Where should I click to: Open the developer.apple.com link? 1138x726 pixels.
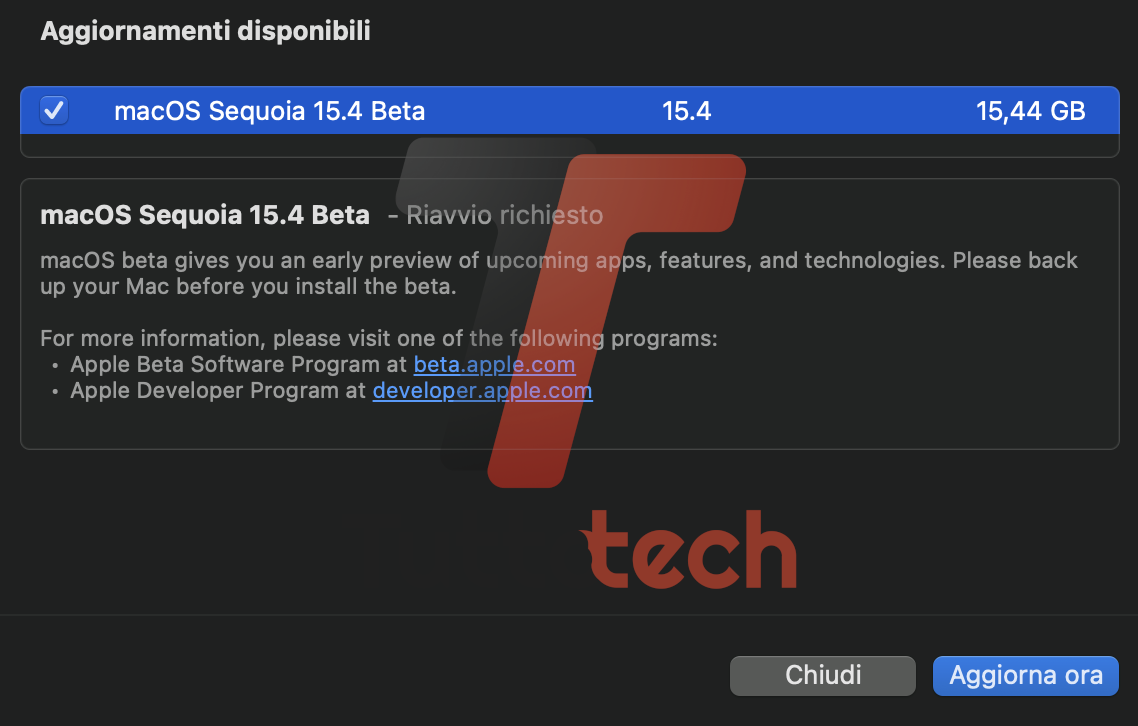tap(482, 391)
